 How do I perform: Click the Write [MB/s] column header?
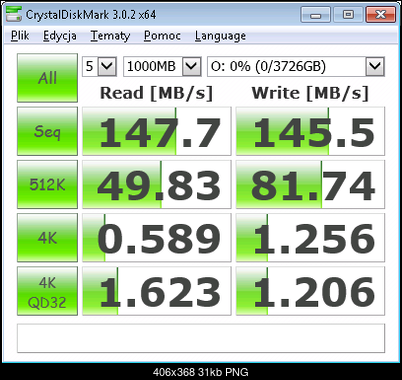tap(310, 93)
